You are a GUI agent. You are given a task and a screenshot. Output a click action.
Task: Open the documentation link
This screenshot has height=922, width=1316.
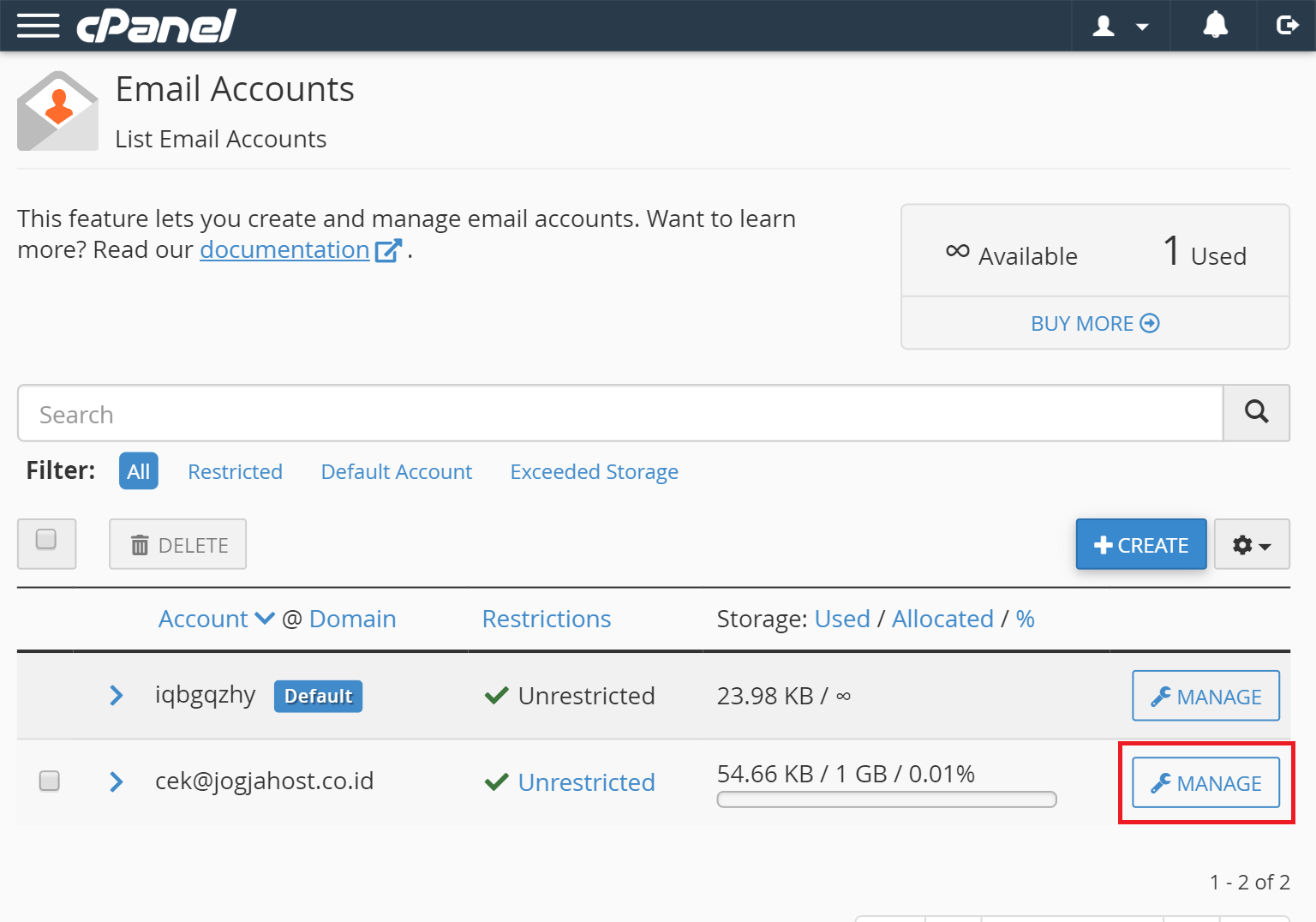284,249
